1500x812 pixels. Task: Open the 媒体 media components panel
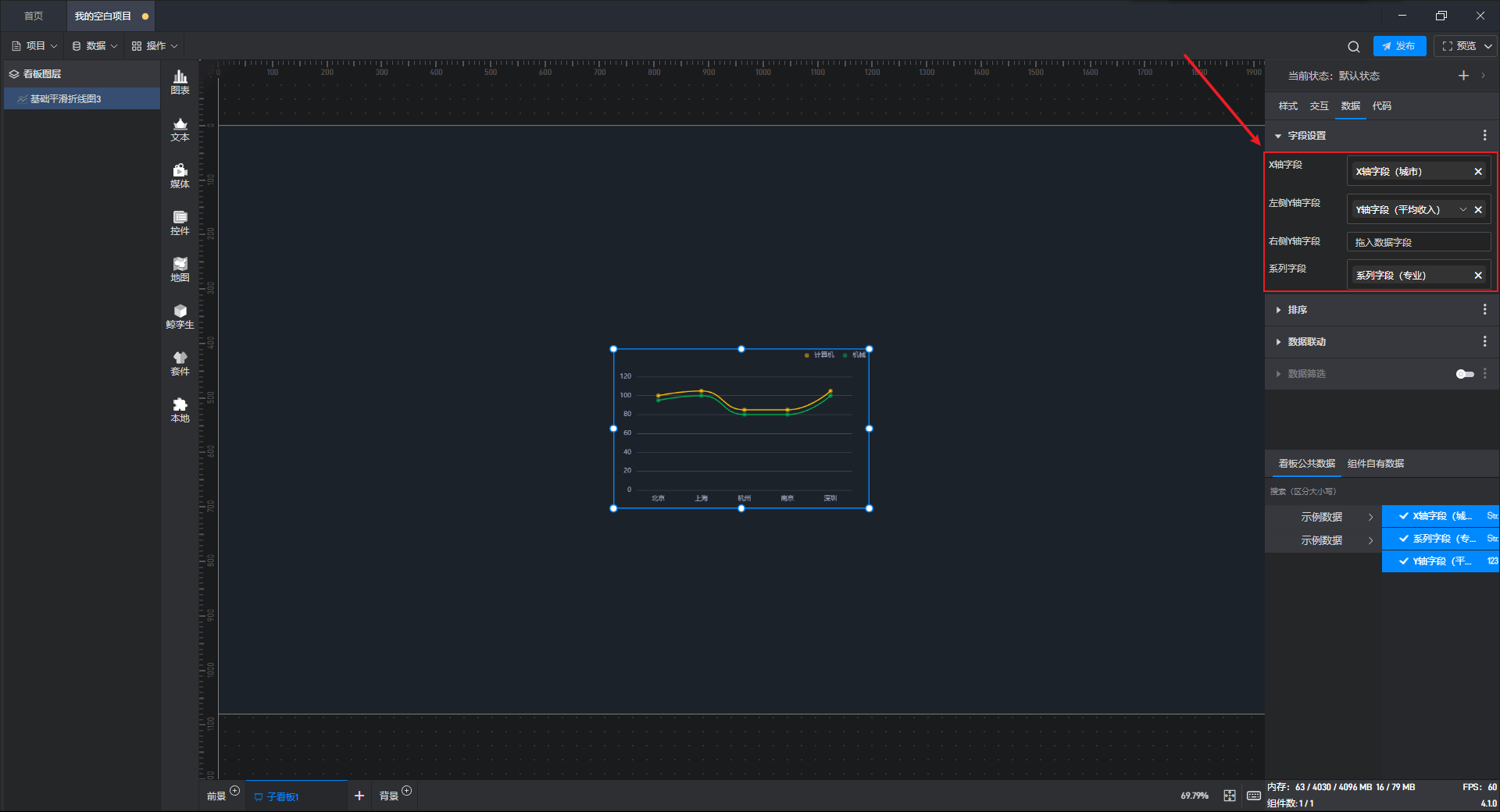pyautogui.click(x=180, y=176)
